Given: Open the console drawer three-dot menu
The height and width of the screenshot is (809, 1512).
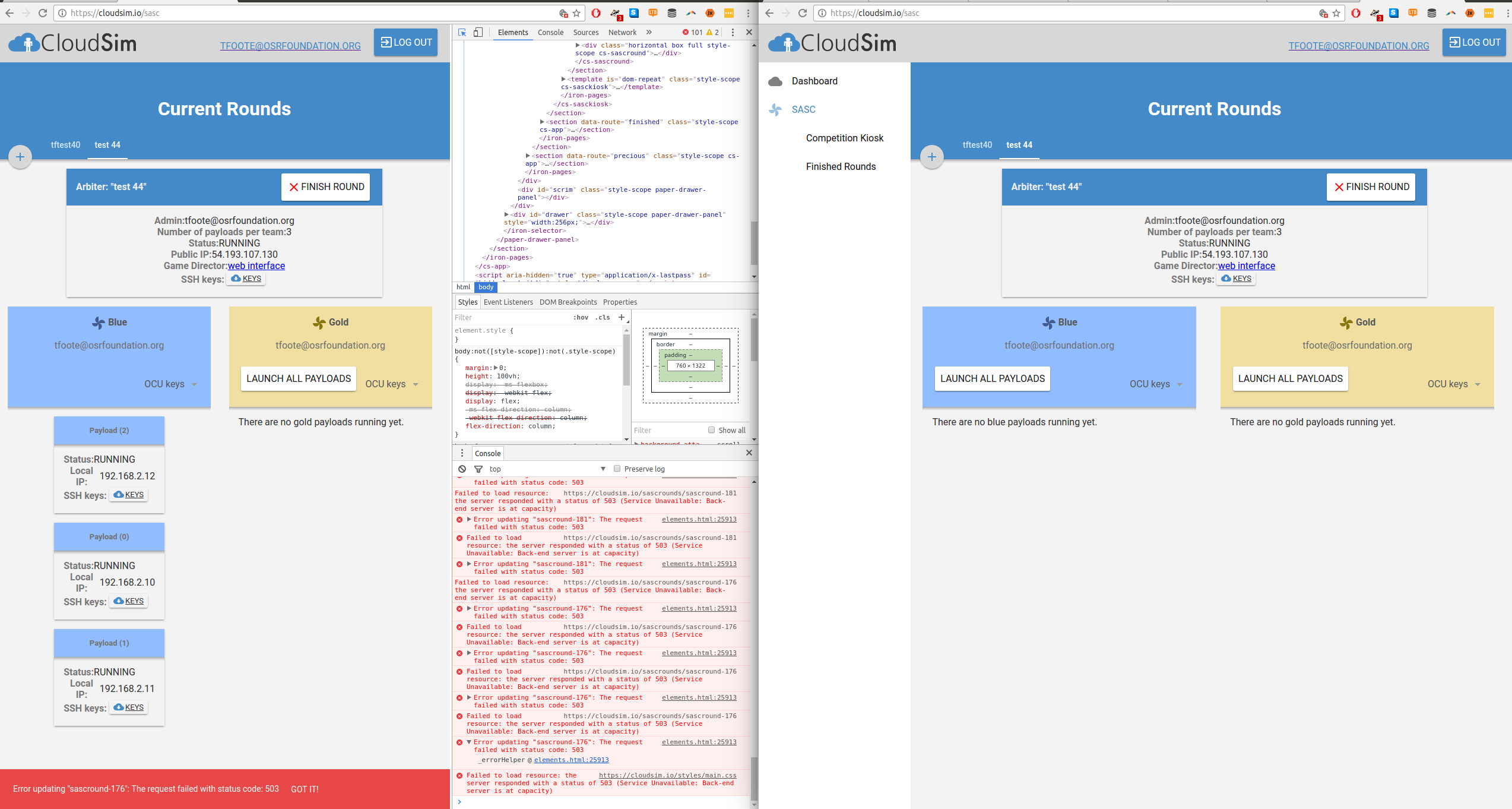Looking at the screenshot, I should [462, 453].
